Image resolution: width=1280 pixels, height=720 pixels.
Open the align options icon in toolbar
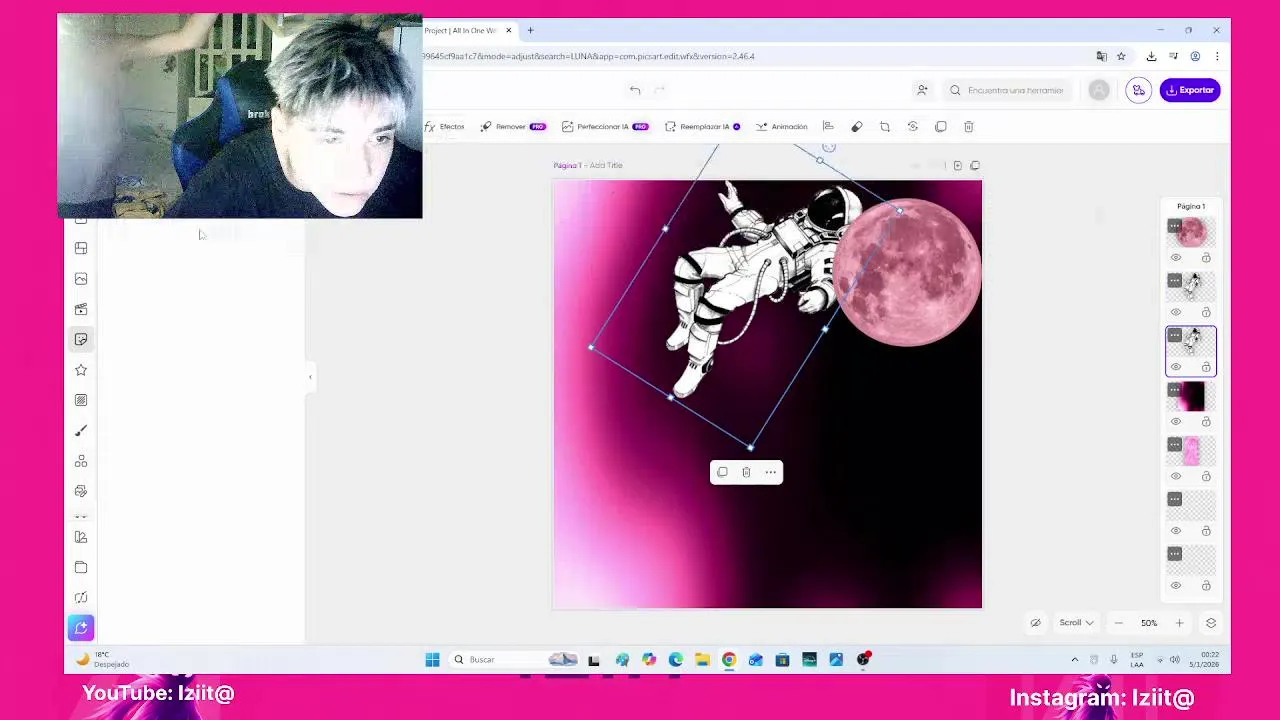tap(828, 127)
